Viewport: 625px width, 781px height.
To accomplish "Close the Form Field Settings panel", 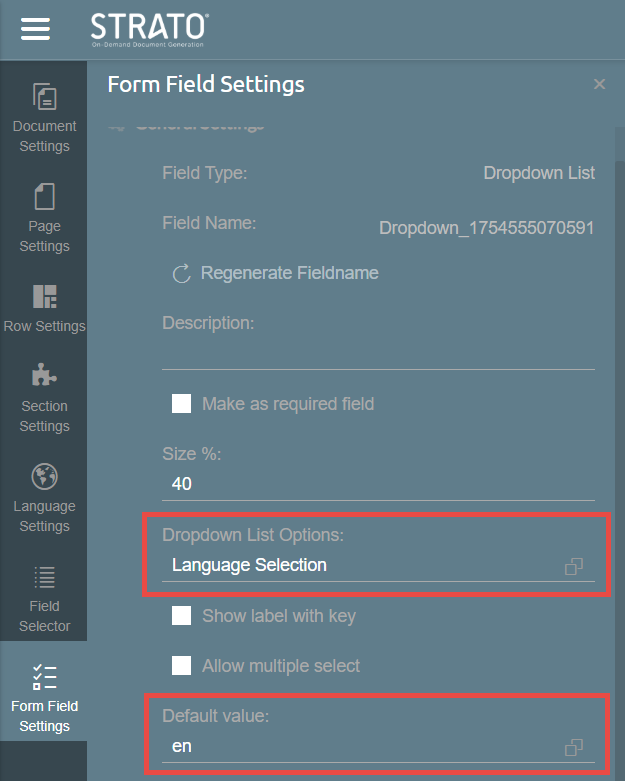I will tap(599, 85).
